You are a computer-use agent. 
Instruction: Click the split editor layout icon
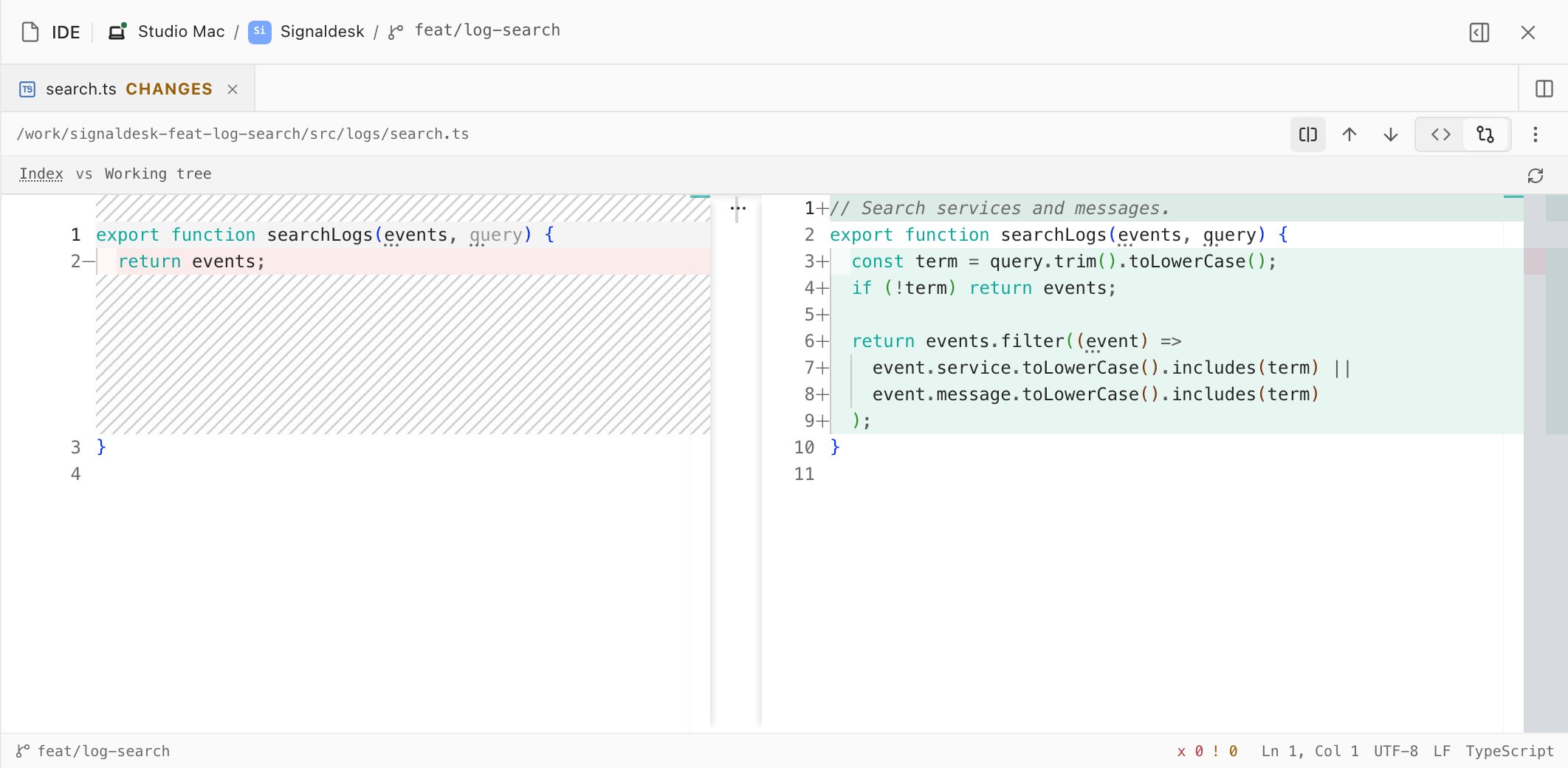pyautogui.click(x=1544, y=89)
